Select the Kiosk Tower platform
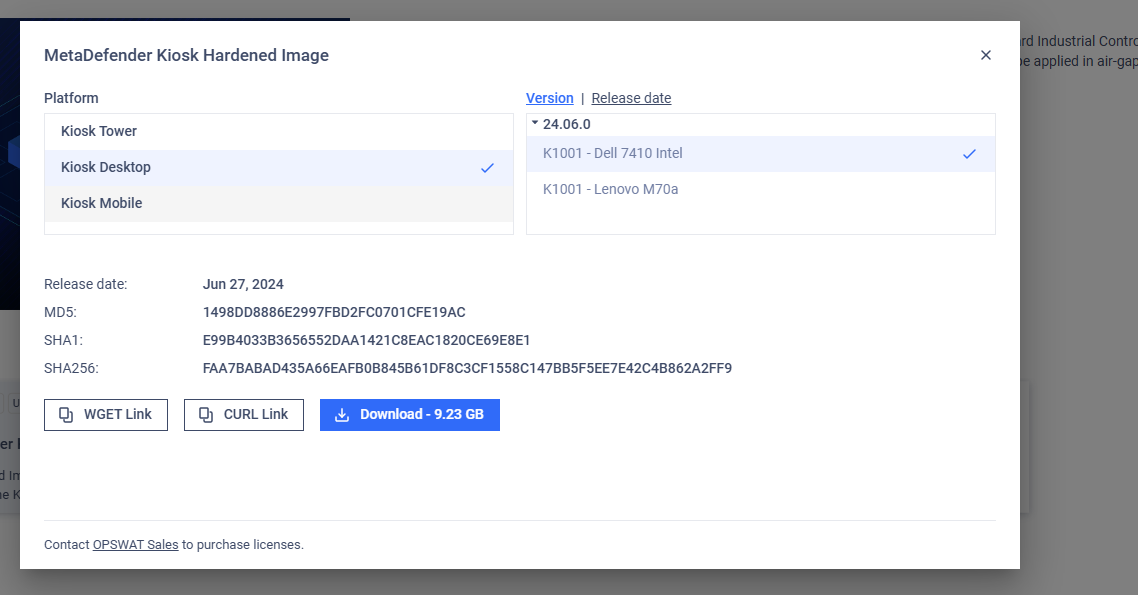 coord(279,131)
